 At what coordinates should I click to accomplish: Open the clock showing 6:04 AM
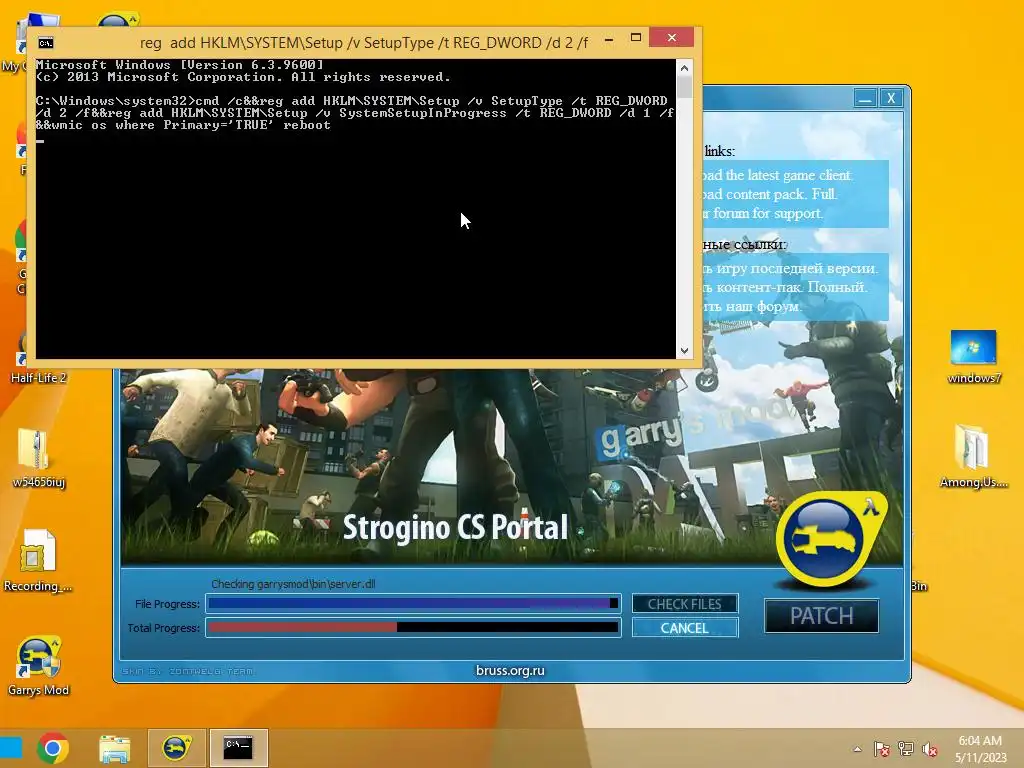coord(980,748)
